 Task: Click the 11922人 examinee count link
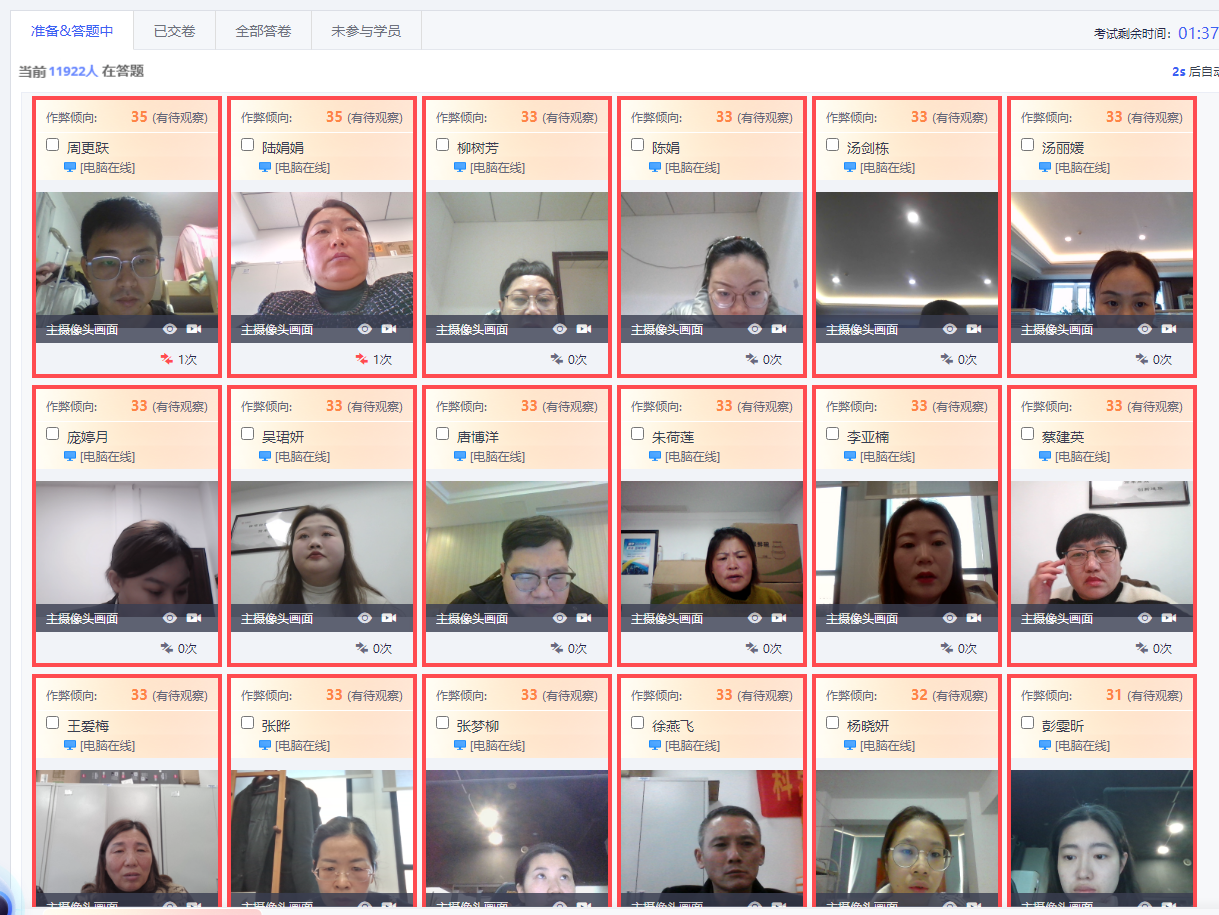click(x=73, y=72)
